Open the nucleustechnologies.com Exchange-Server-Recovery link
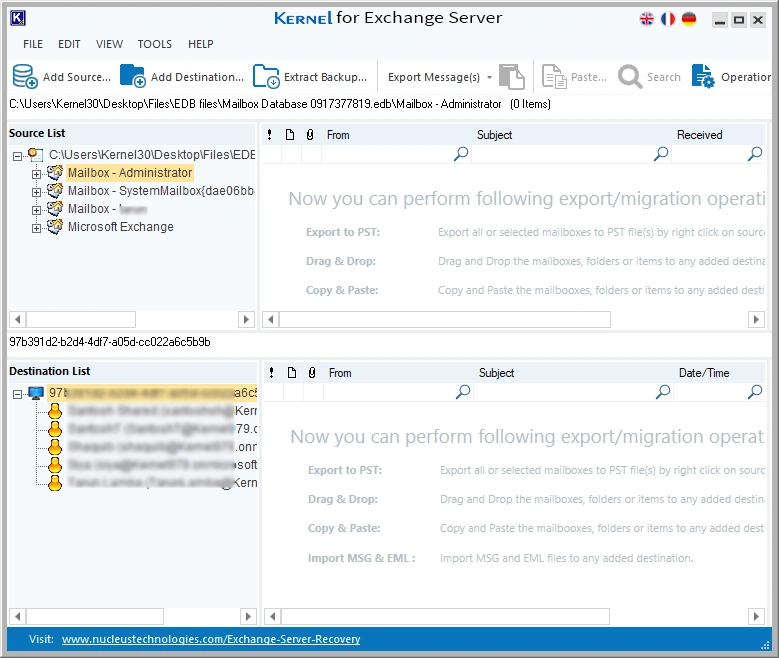 click(210, 639)
